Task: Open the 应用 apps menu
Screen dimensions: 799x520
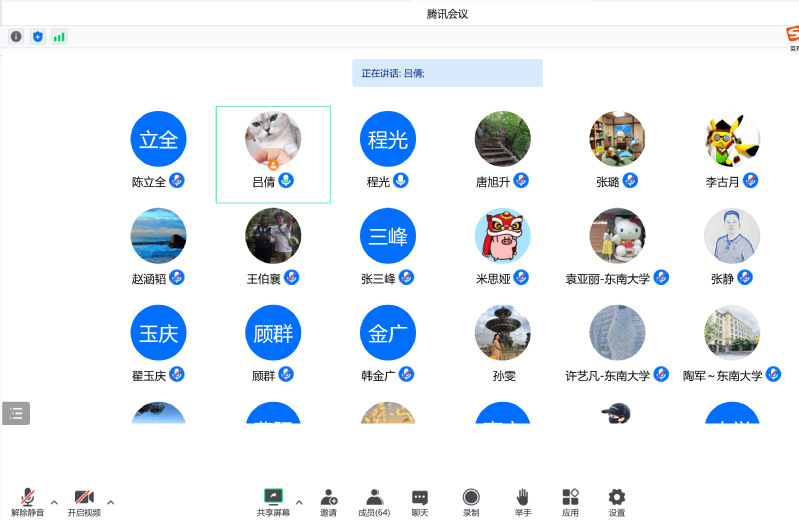Action: 570,502
